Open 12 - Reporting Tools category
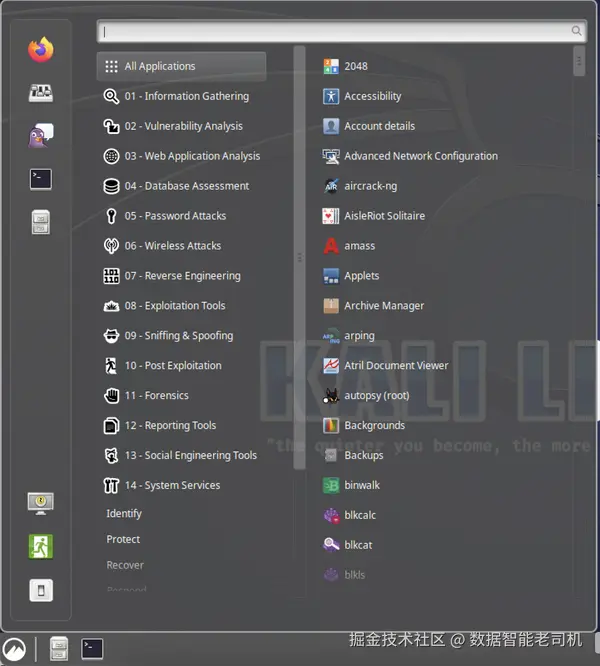This screenshot has width=600, height=666. point(182,426)
